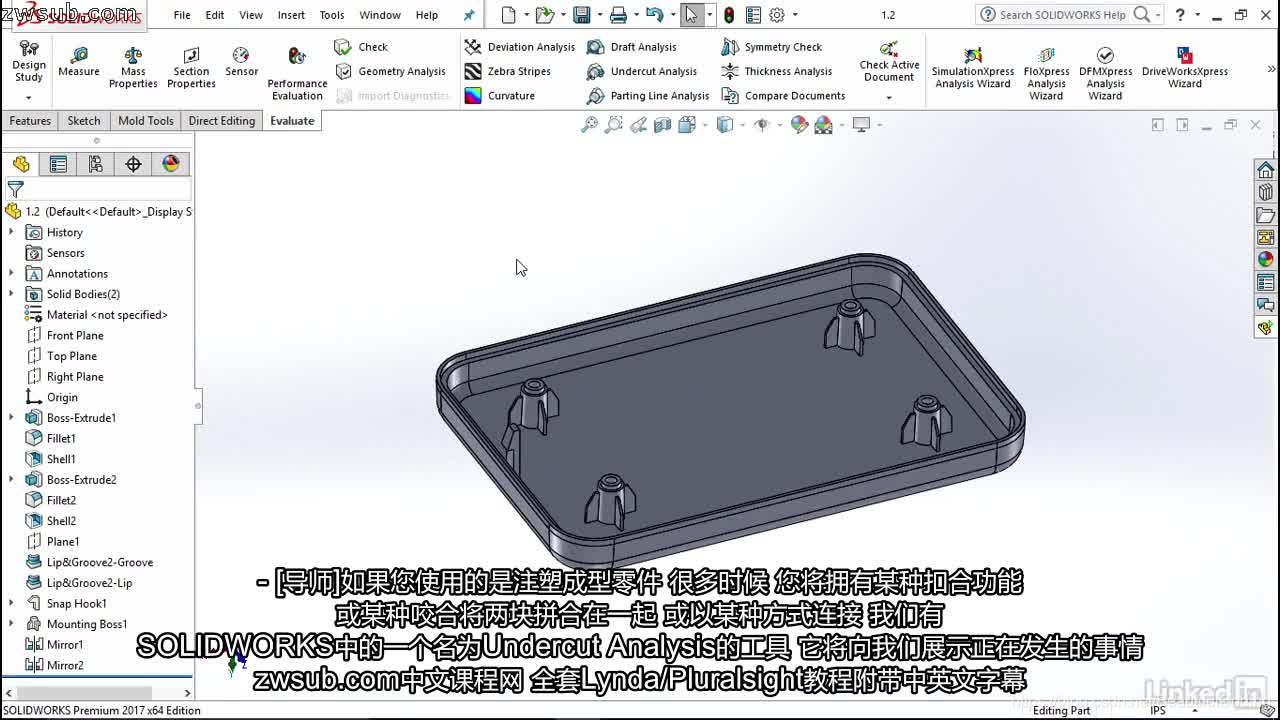Open Design Study tool
This screenshot has height=720, width=1280.
pyautogui.click(x=29, y=61)
